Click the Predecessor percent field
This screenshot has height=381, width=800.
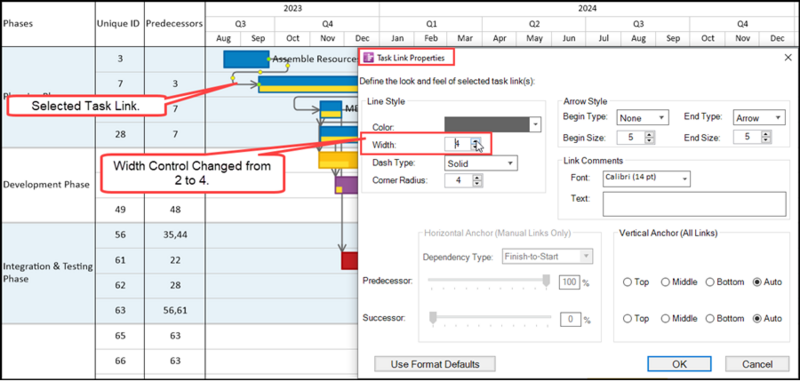tap(570, 282)
